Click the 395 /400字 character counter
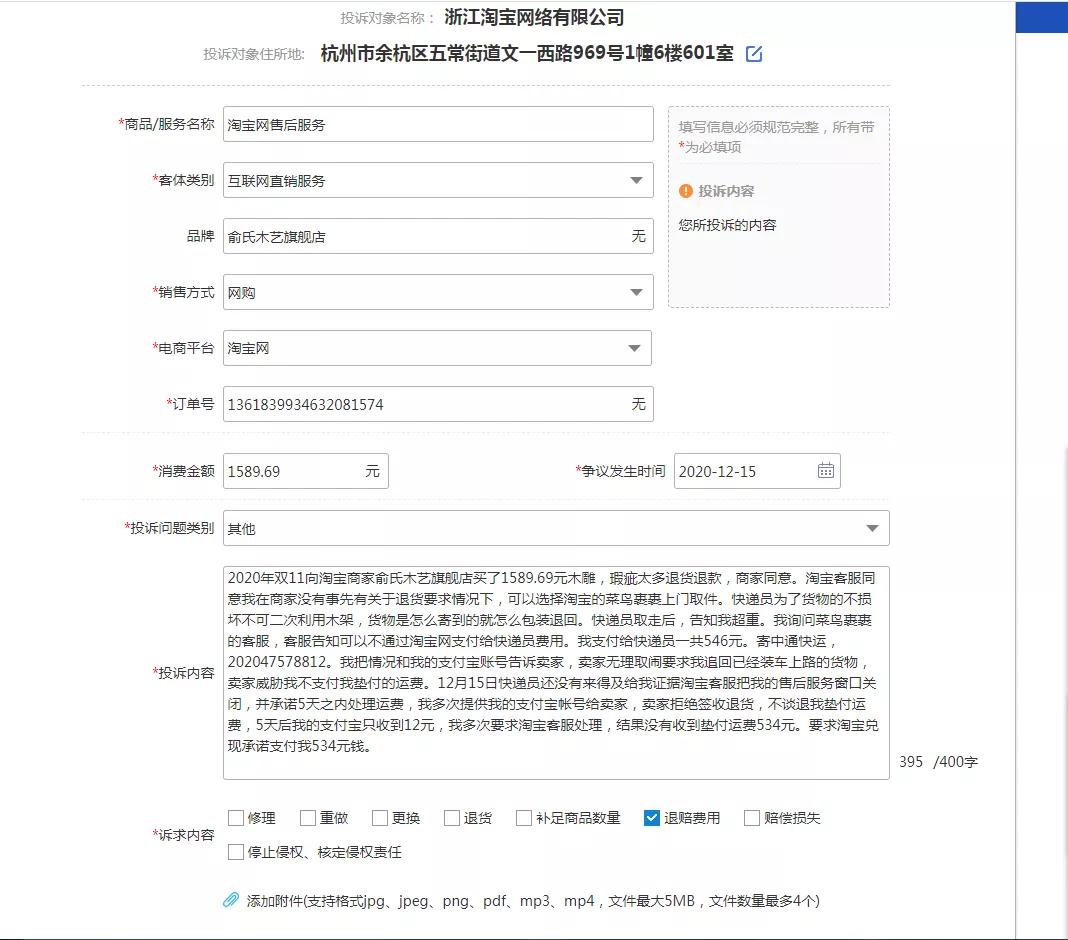Screen dimensions: 1068x940 938,762
